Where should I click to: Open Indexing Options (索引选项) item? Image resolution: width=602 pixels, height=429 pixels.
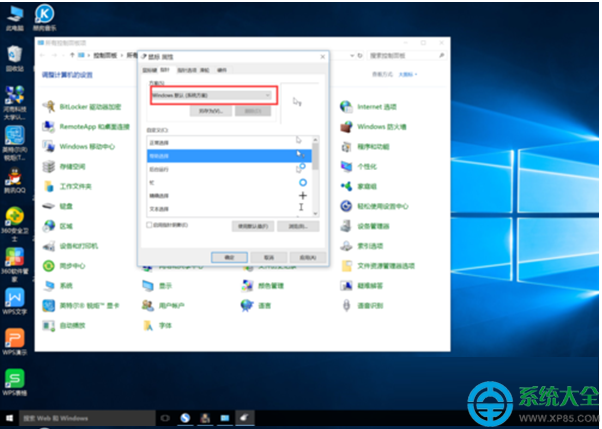(x=362, y=246)
